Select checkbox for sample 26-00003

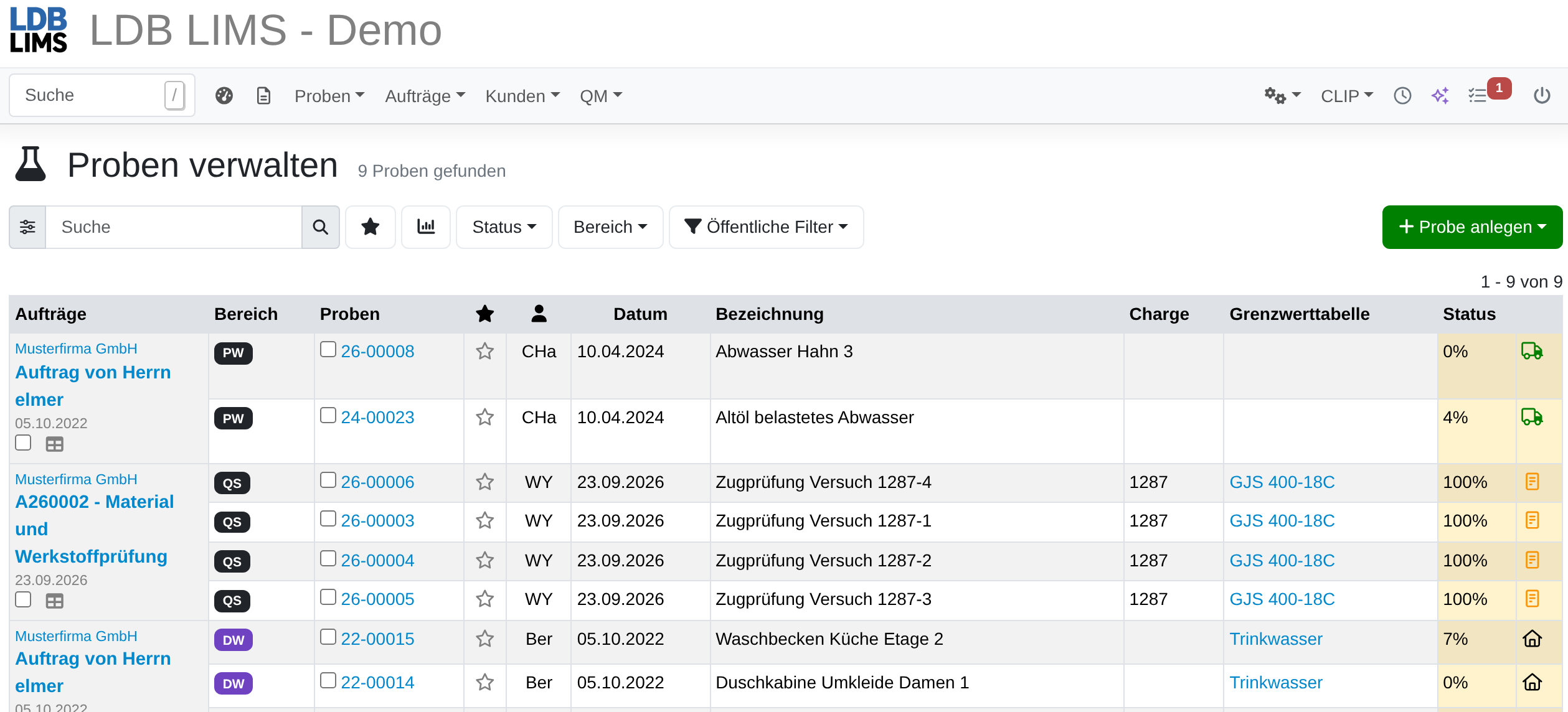328,518
